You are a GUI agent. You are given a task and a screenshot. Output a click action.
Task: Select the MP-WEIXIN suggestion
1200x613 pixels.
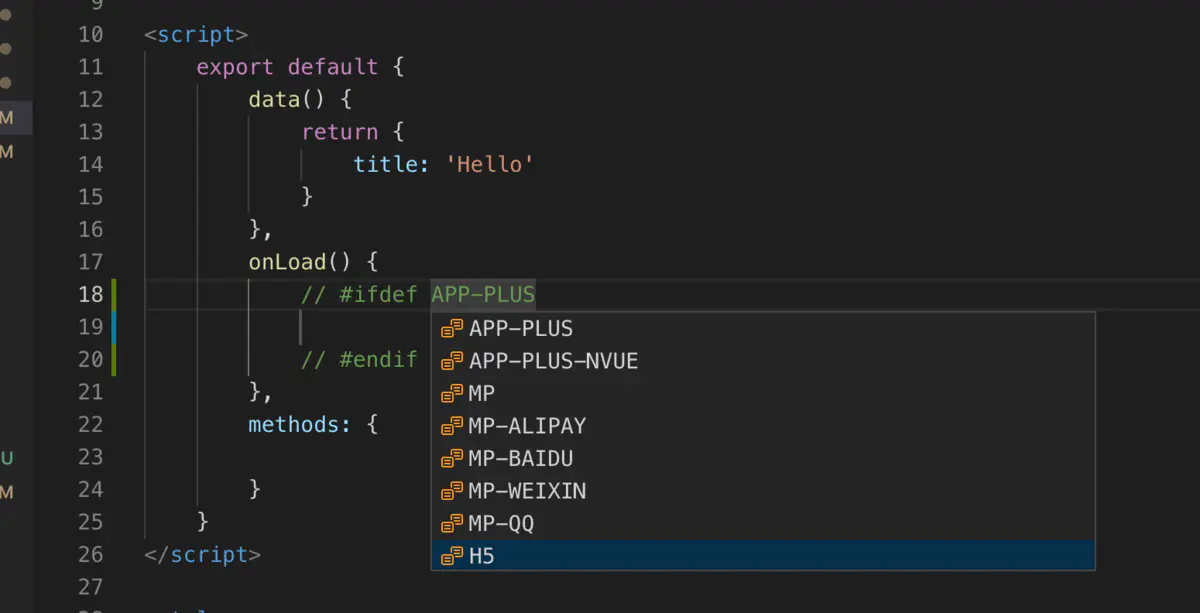point(763,491)
